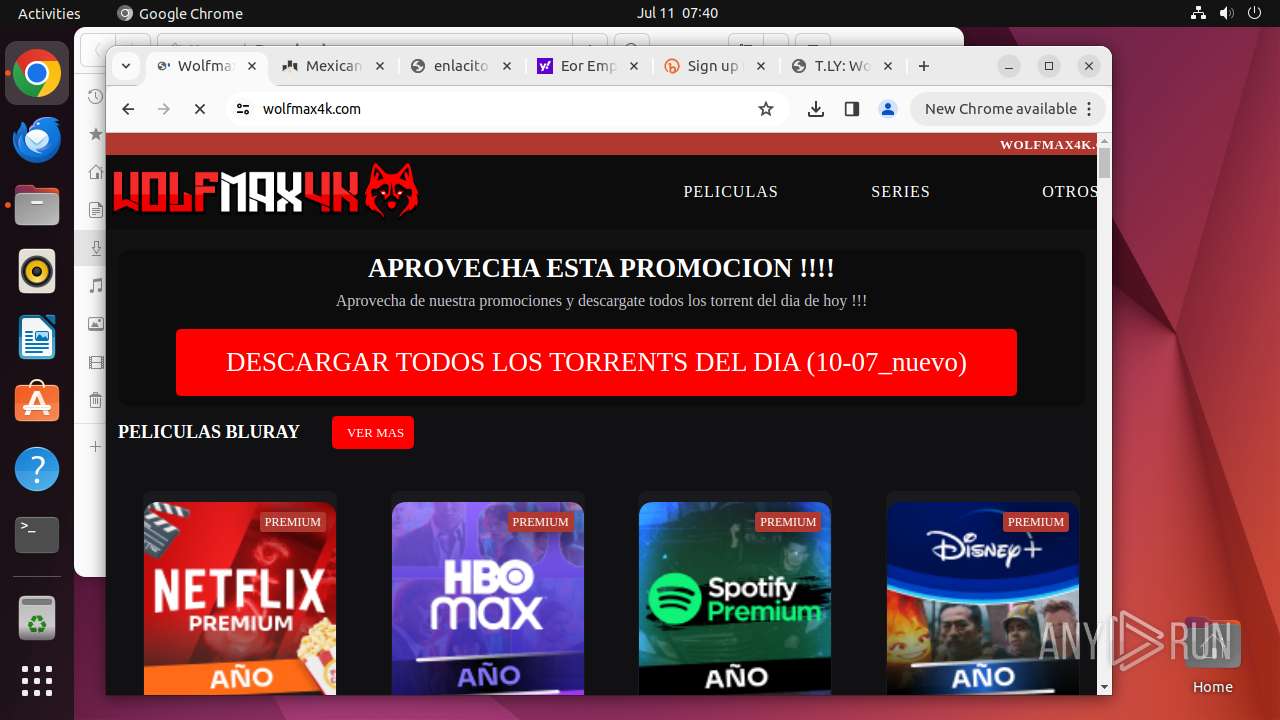Switch to the Eor Emp tab

(x=588, y=66)
